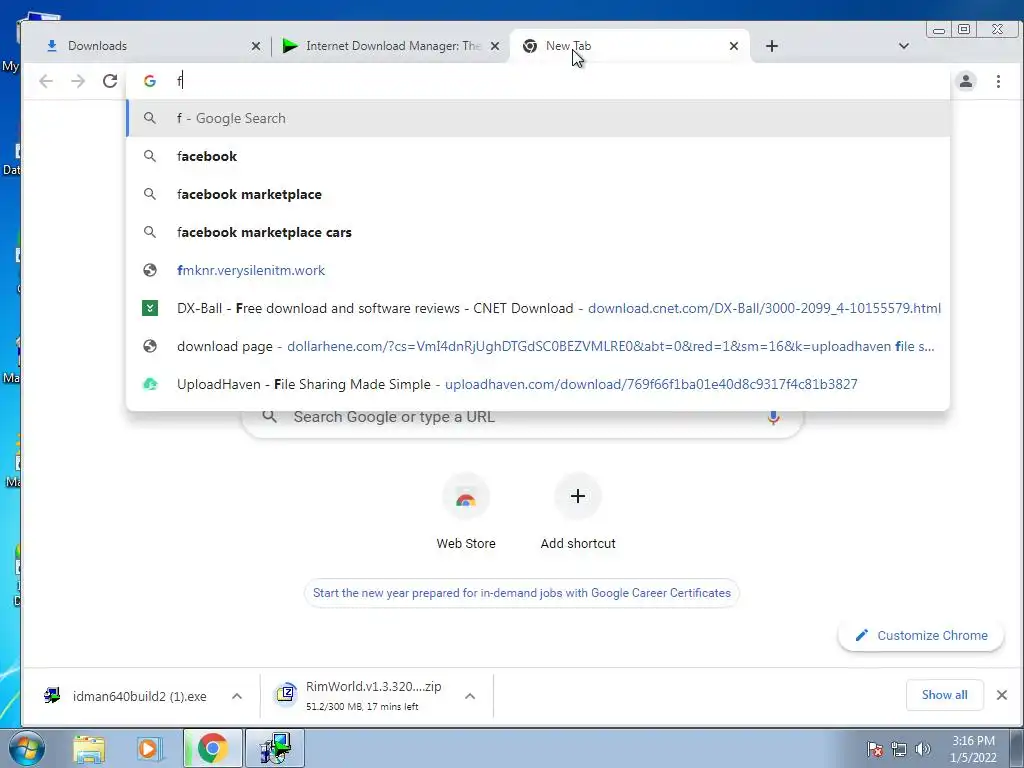Click the UploadHaven cloud favicon
The image size is (1024, 768).
[x=150, y=384]
